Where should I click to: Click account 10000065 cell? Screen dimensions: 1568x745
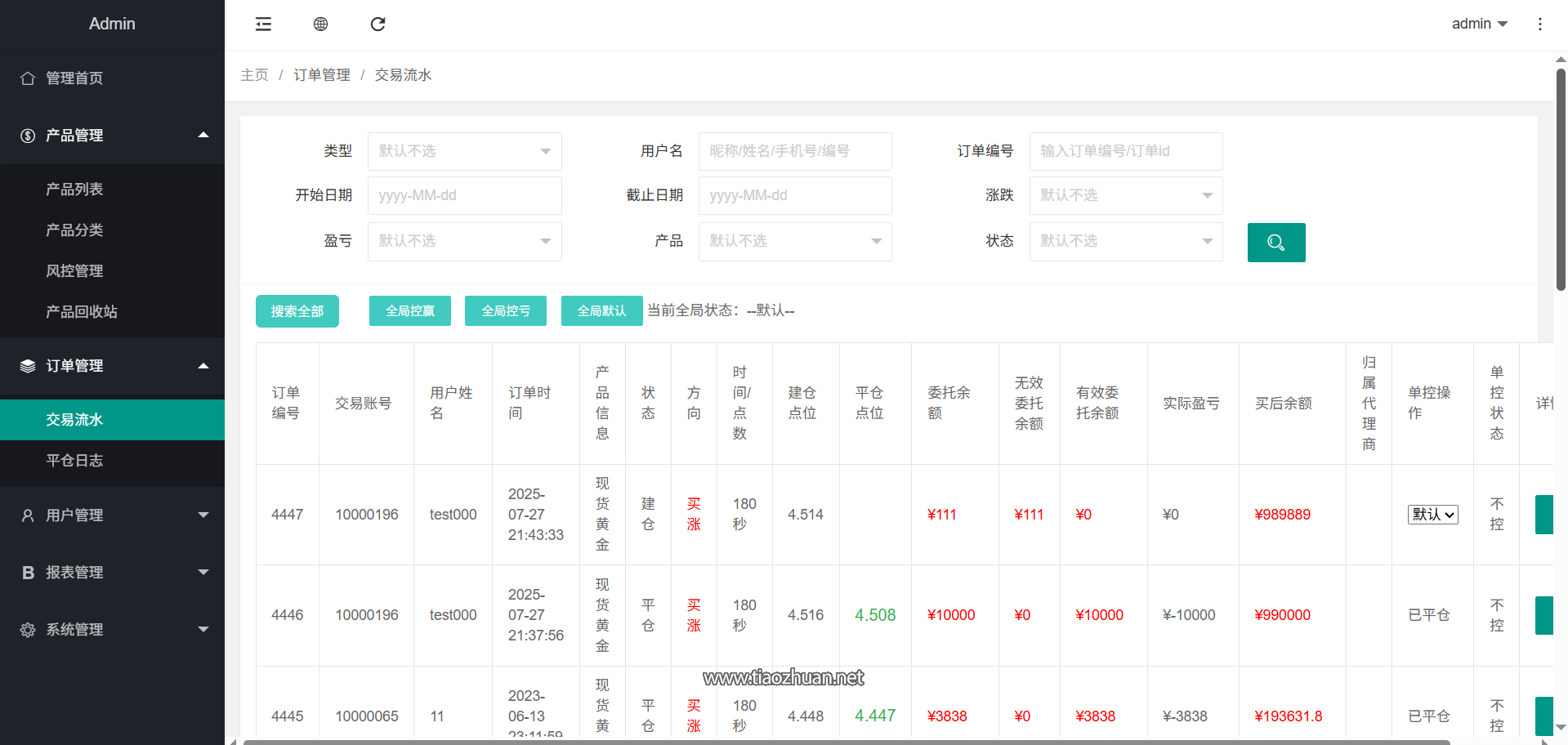367,716
